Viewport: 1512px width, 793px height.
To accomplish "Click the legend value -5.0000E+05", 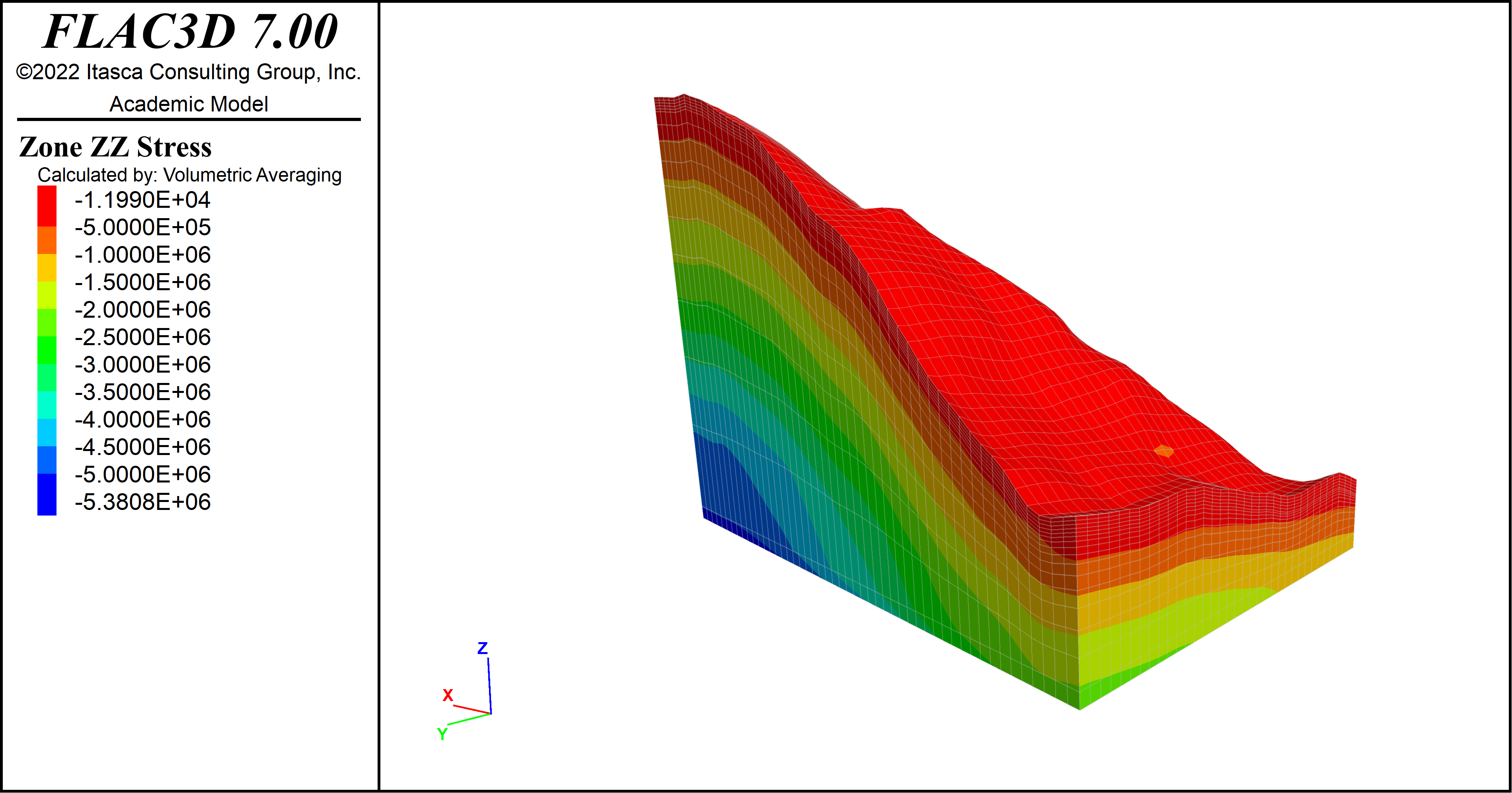I will click(142, 227).
